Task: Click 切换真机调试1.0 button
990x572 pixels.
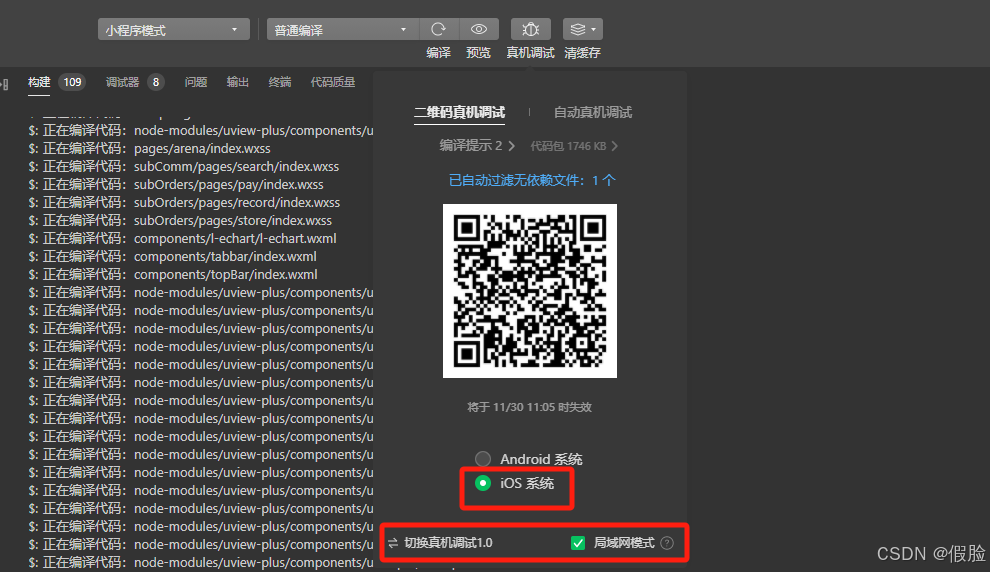Action: point(448,543)
